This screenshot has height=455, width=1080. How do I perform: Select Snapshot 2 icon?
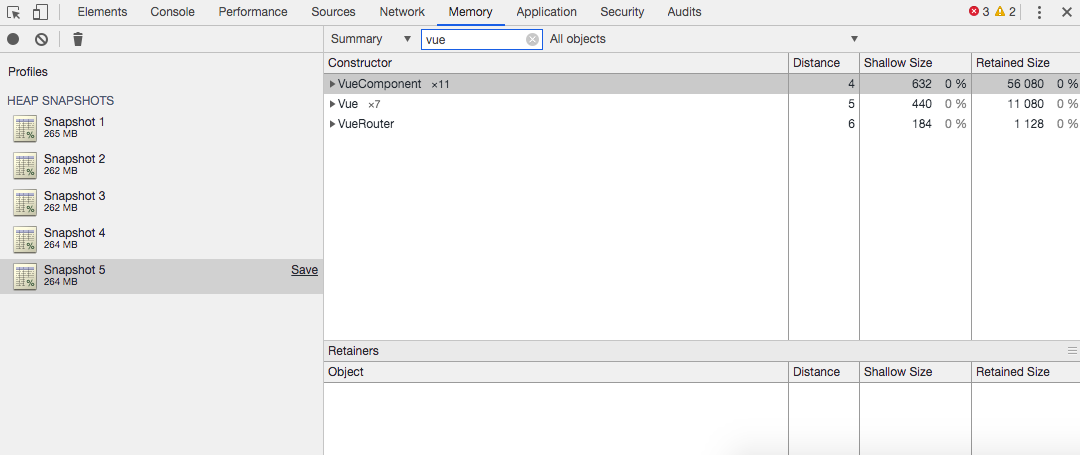point(25,165)
